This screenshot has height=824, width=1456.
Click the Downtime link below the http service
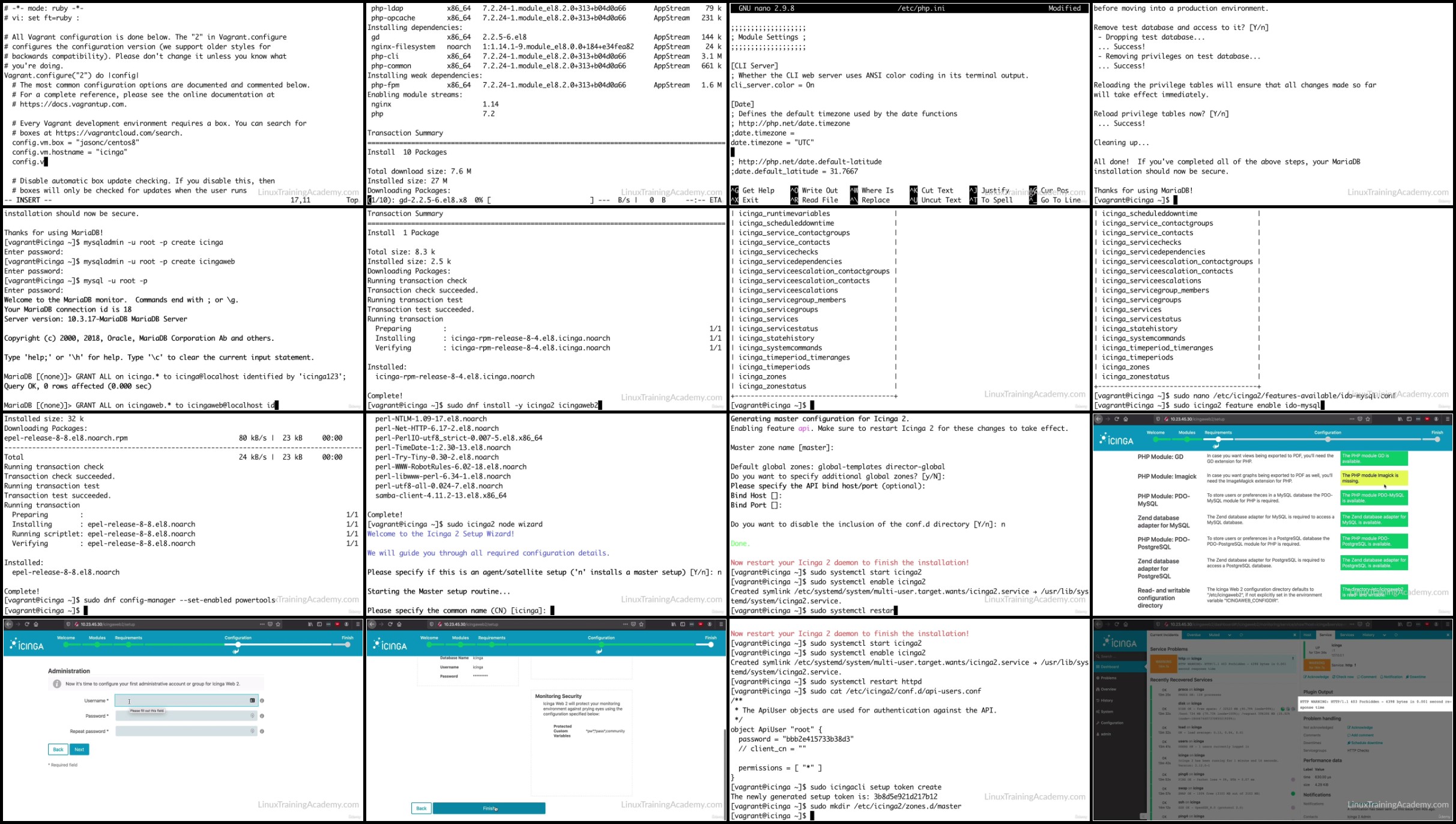[x=1416, y=677]
